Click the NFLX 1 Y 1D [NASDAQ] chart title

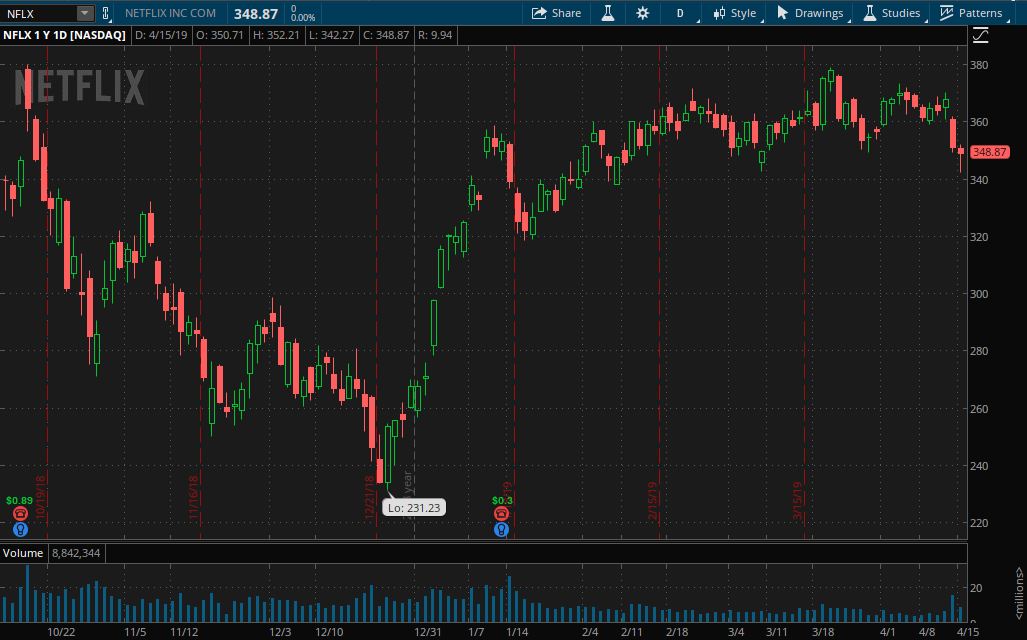tap(64, 35)
